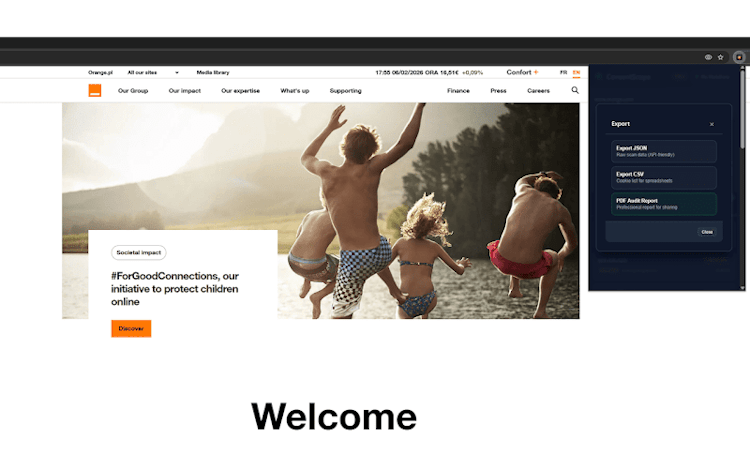Open the Our Group menu
The width and height of the screenshot is (750, 469).
[133, 91]
